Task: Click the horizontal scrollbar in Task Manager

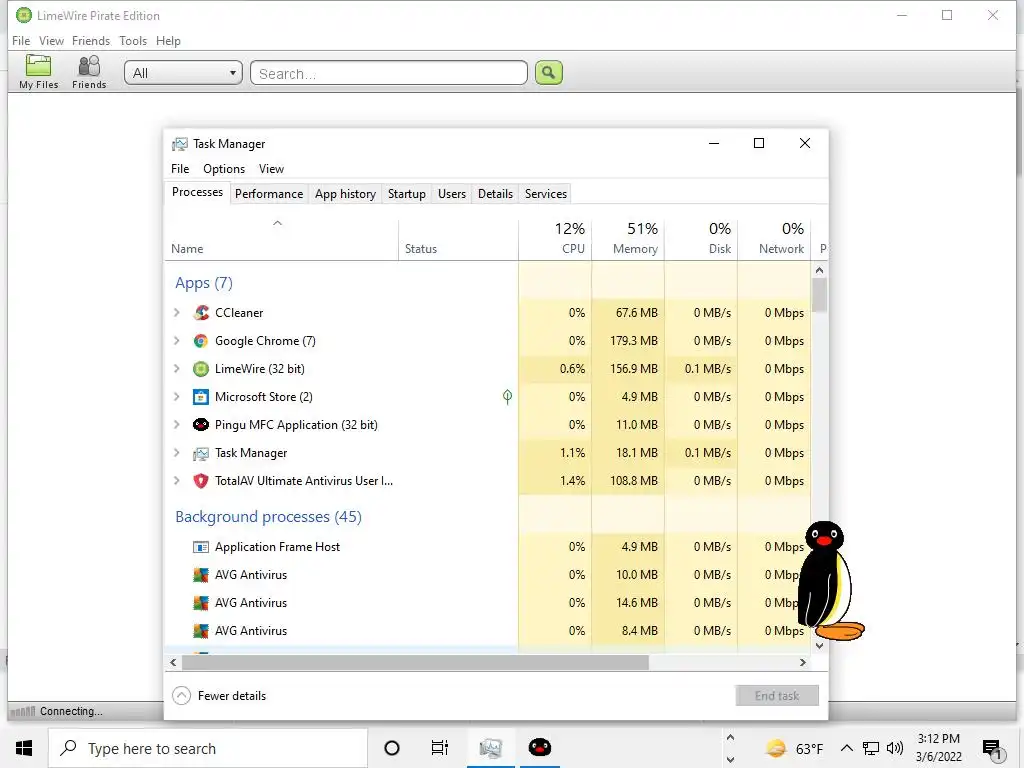Action: click(415, 663)
